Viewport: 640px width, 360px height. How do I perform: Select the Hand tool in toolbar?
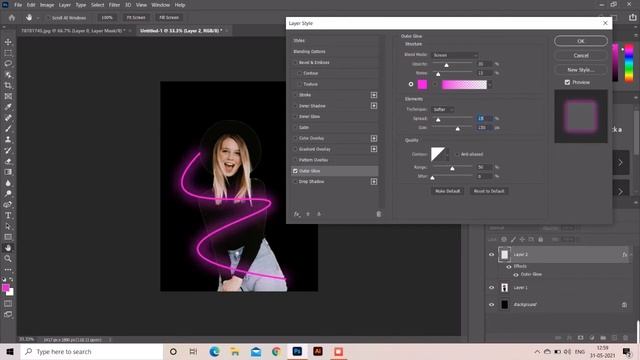coord(8,248)
